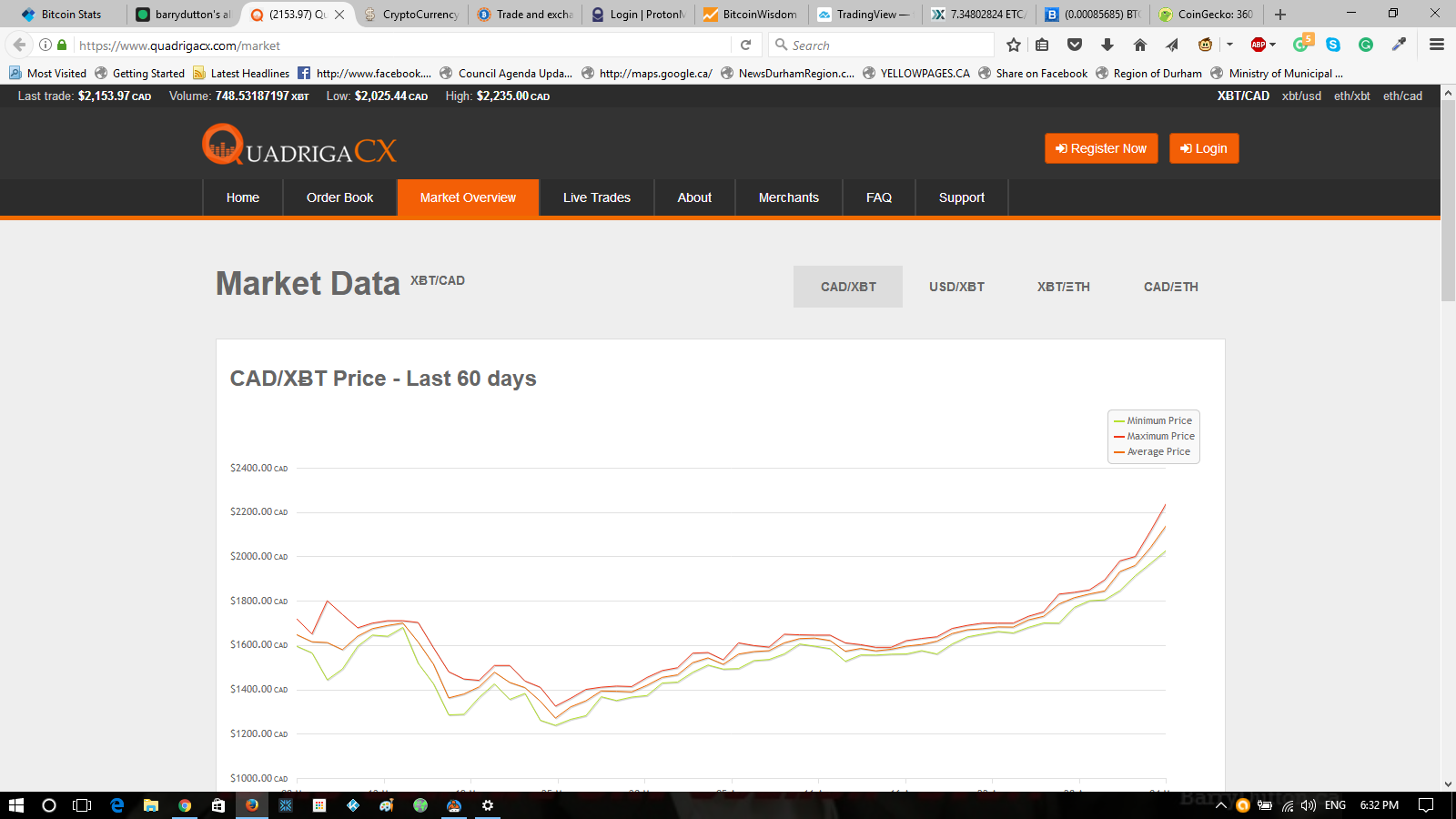Select the CAD/XBT market tab
1456x819 pixels.
point(848,287)
